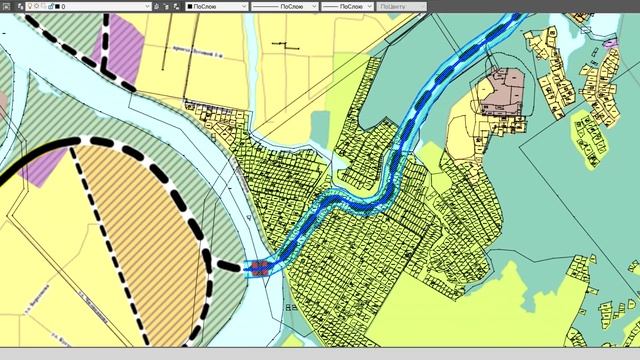Click the layer states icon

(176, 7)
